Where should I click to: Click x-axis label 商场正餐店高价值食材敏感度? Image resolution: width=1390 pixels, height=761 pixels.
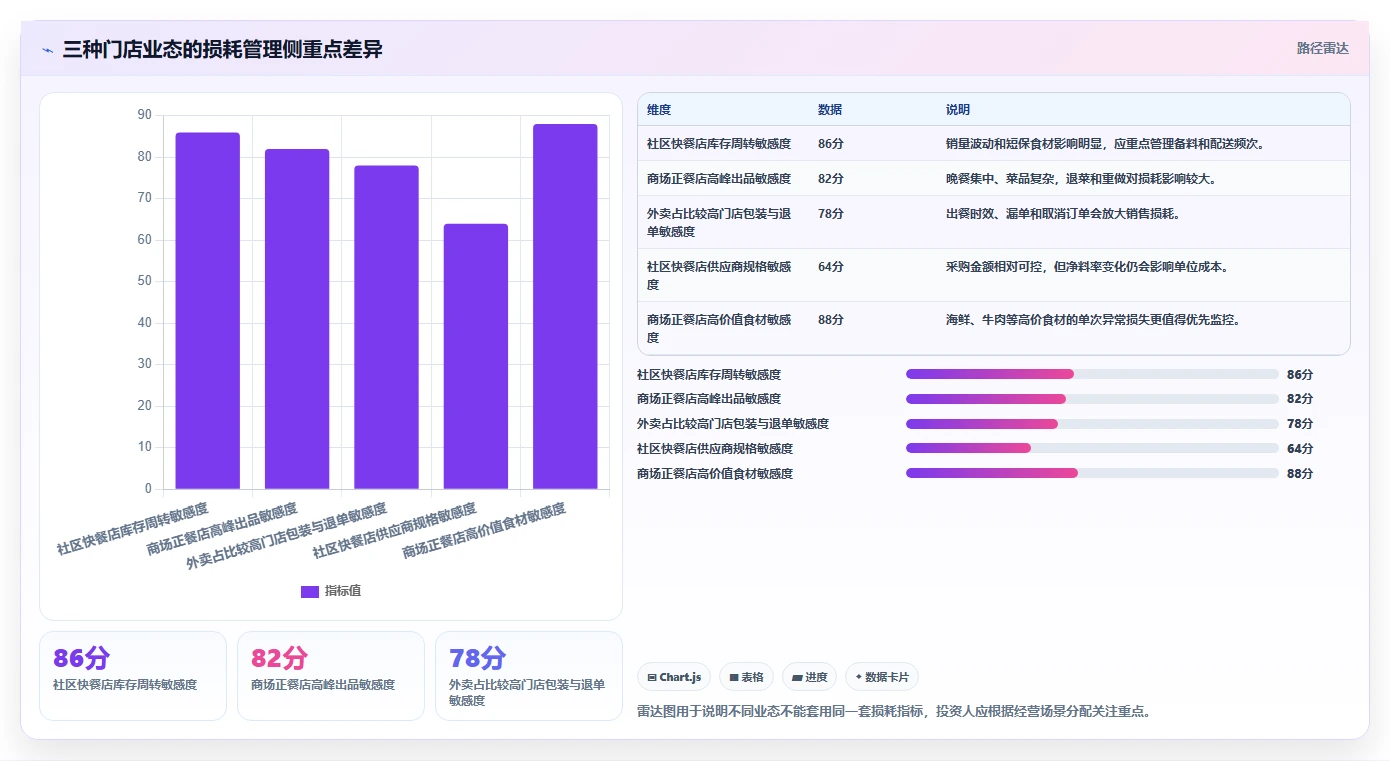pyautogui.click(x=484, y=531)
